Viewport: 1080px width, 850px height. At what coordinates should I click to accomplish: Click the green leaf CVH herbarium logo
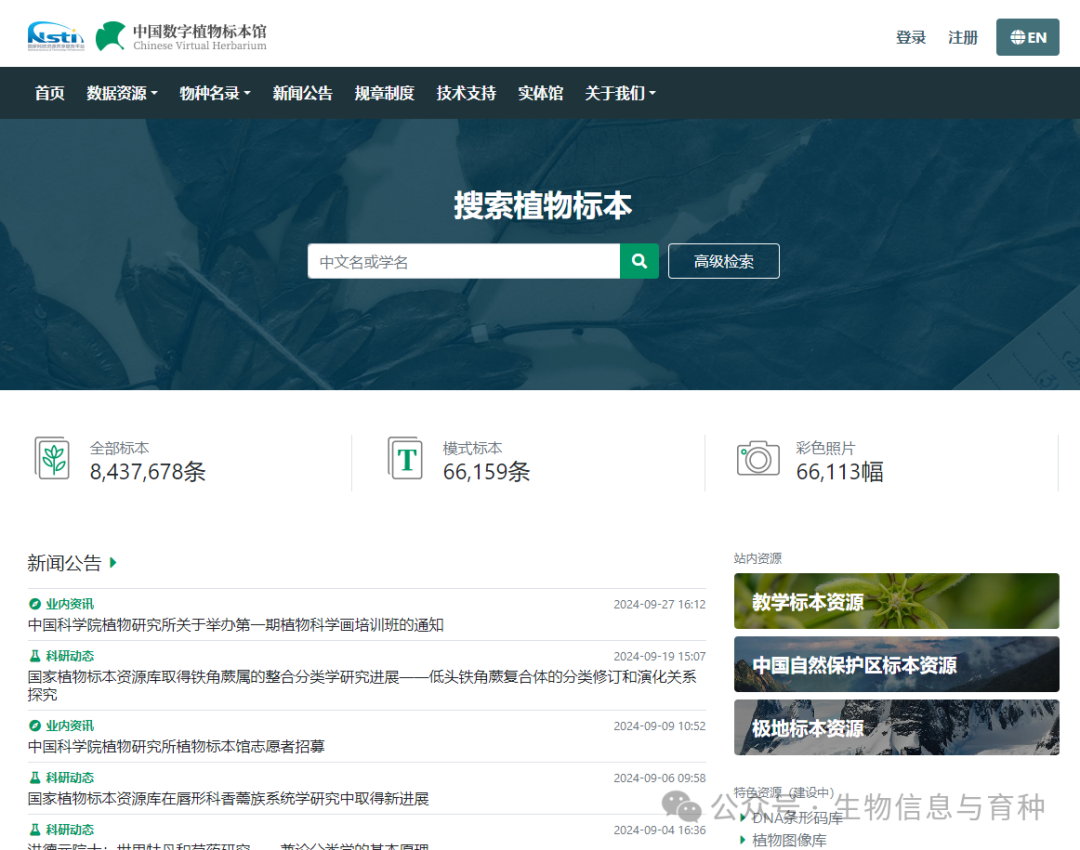(x=110, y=33)
